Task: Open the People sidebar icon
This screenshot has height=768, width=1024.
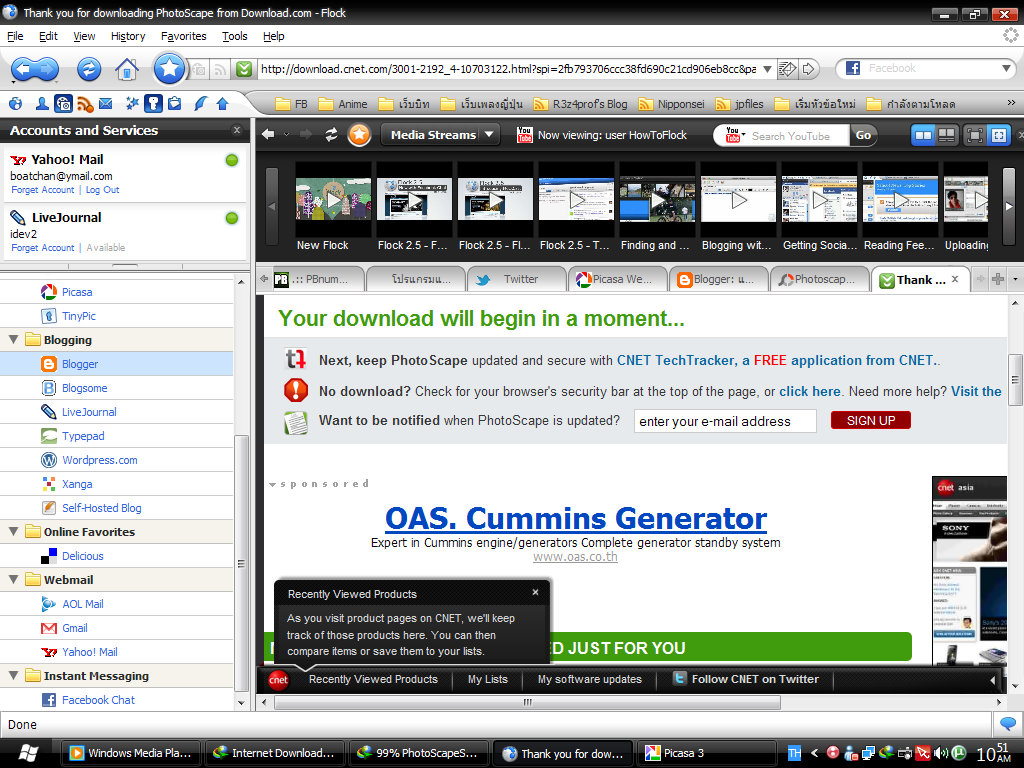Action: [42, 103]
